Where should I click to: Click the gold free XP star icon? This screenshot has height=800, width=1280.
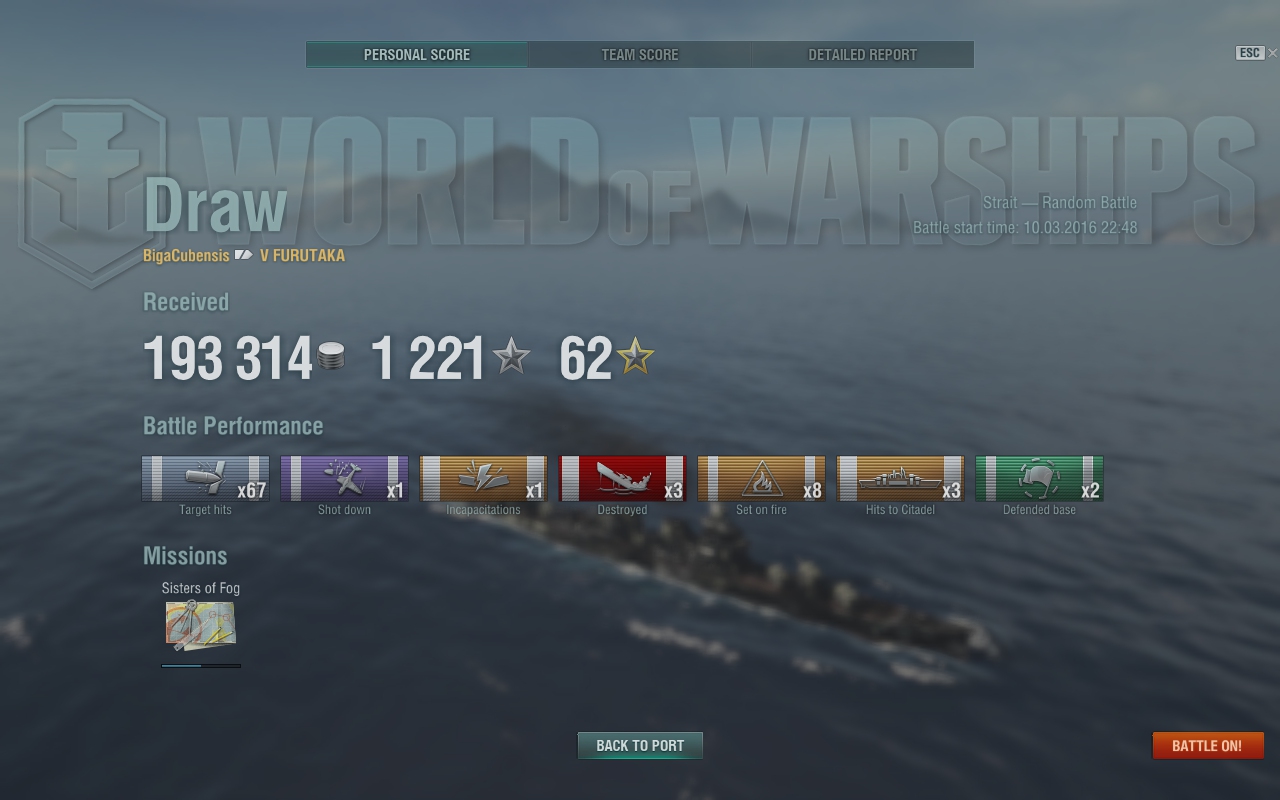point(635,356)
